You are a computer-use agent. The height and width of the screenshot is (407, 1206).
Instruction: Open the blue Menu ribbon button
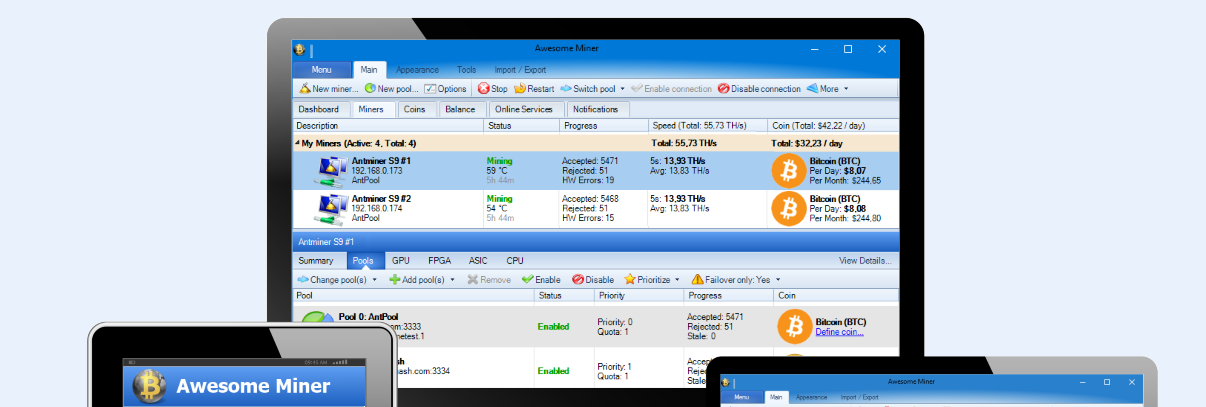click(x=322, y=70)
